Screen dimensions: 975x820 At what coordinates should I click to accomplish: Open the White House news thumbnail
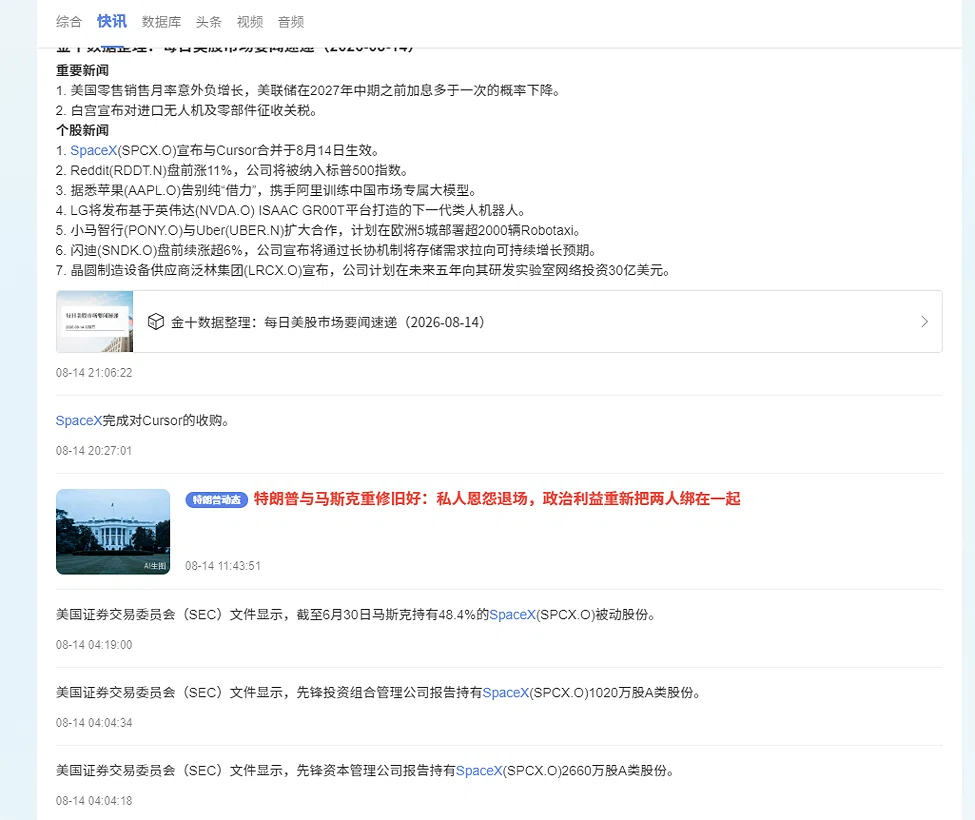(113, 532)
